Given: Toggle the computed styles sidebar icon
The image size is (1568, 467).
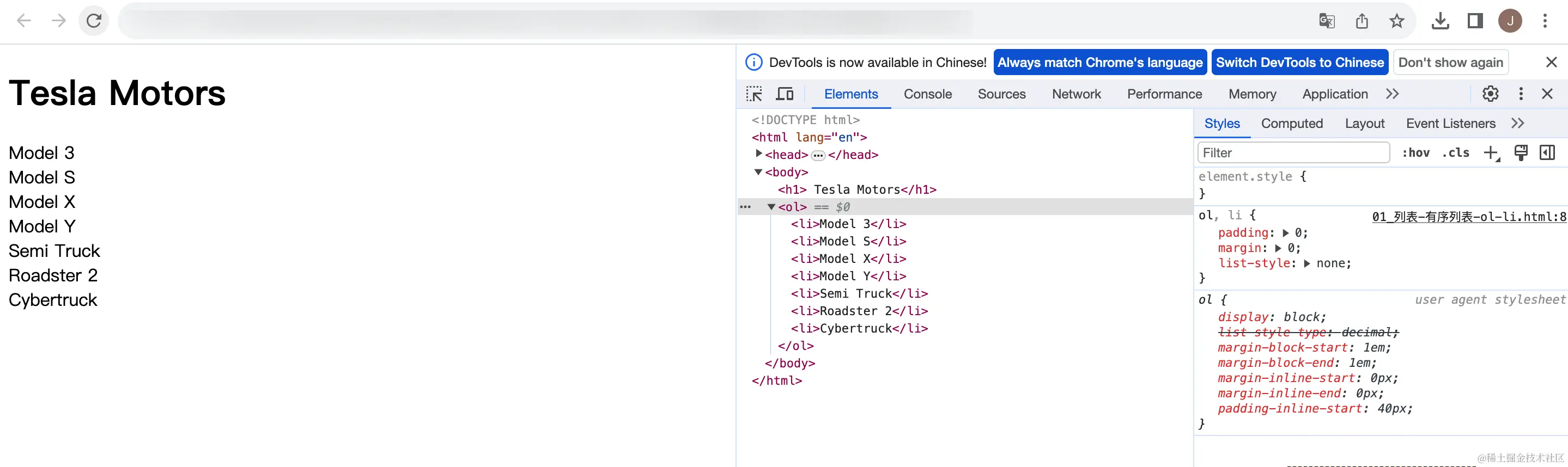Looking at the screenshot, I should pyautogui.click(x=1547, y=152).
